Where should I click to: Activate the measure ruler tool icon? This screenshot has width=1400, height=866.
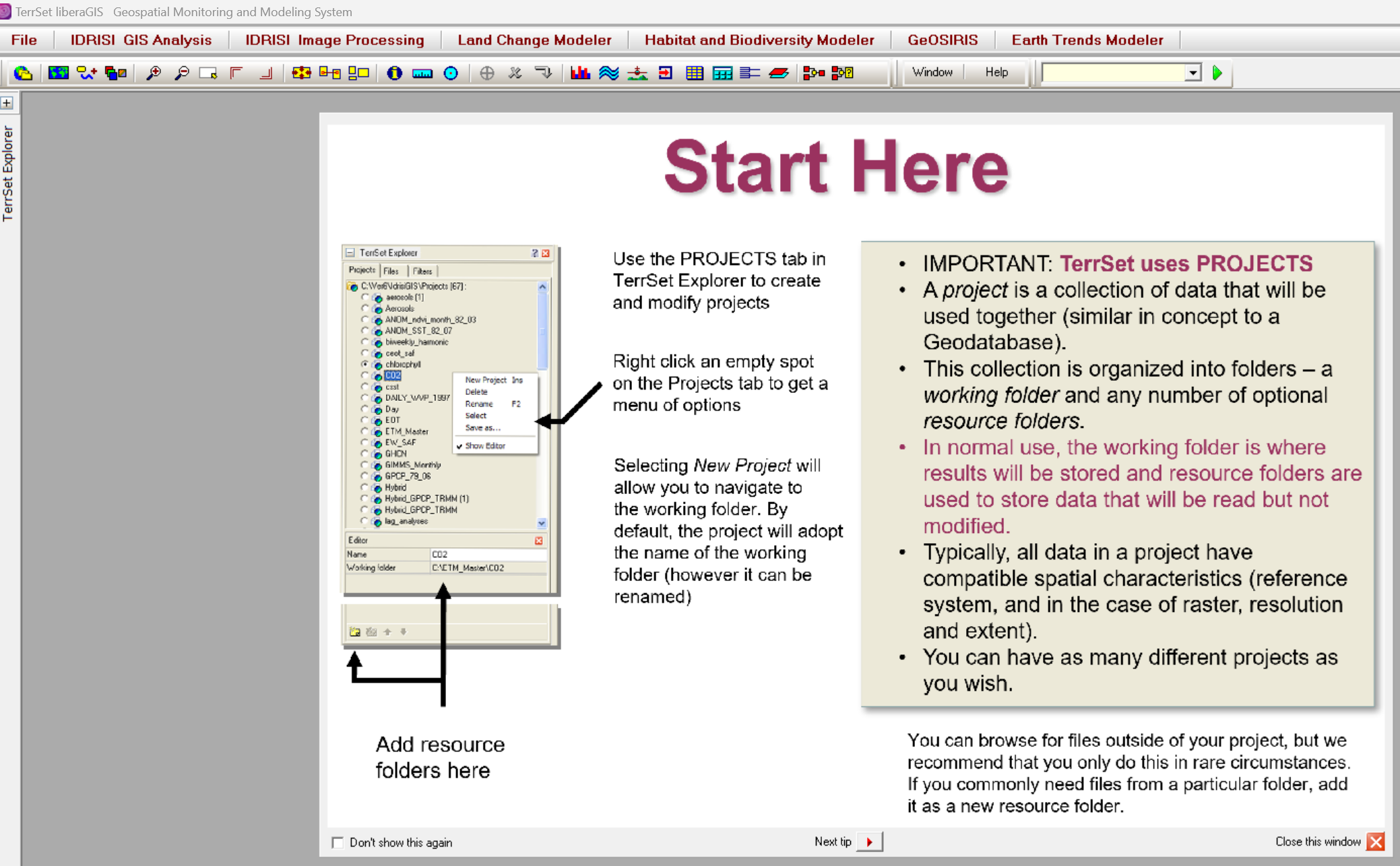pyautogui.click(x=422, y=73)
